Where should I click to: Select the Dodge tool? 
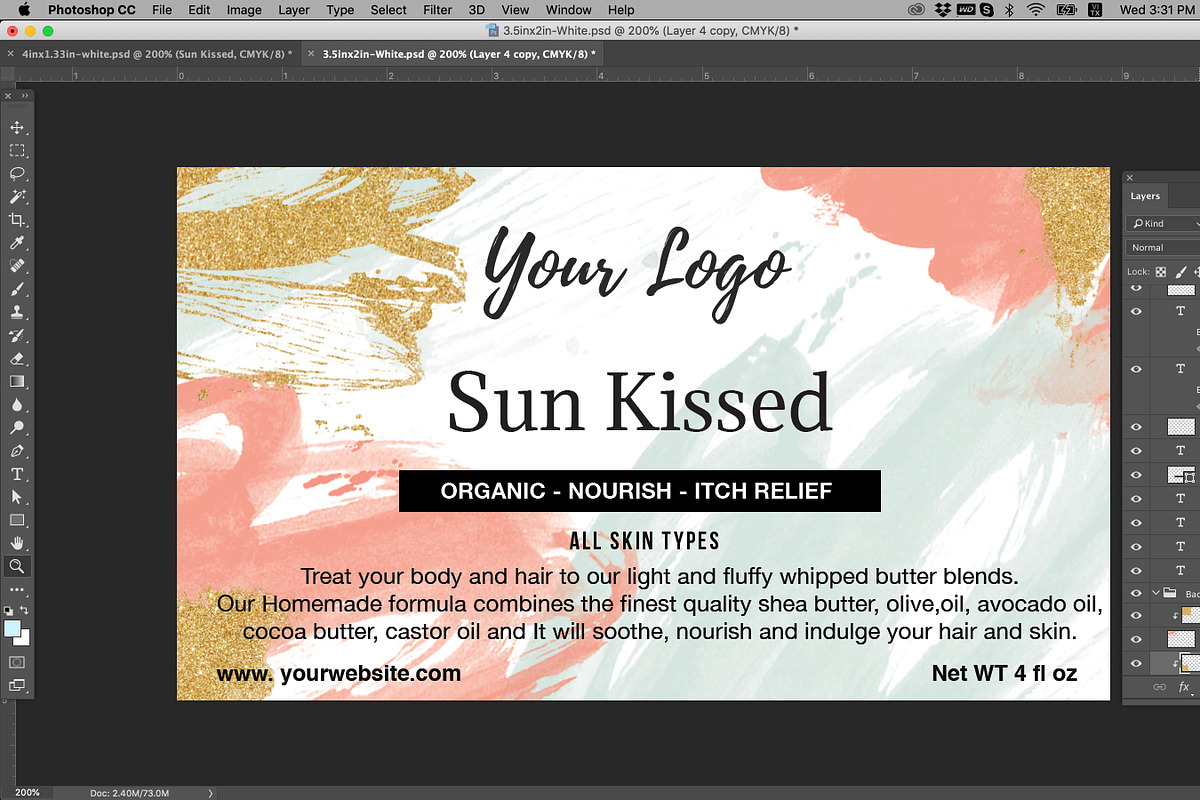click(17, 427)
